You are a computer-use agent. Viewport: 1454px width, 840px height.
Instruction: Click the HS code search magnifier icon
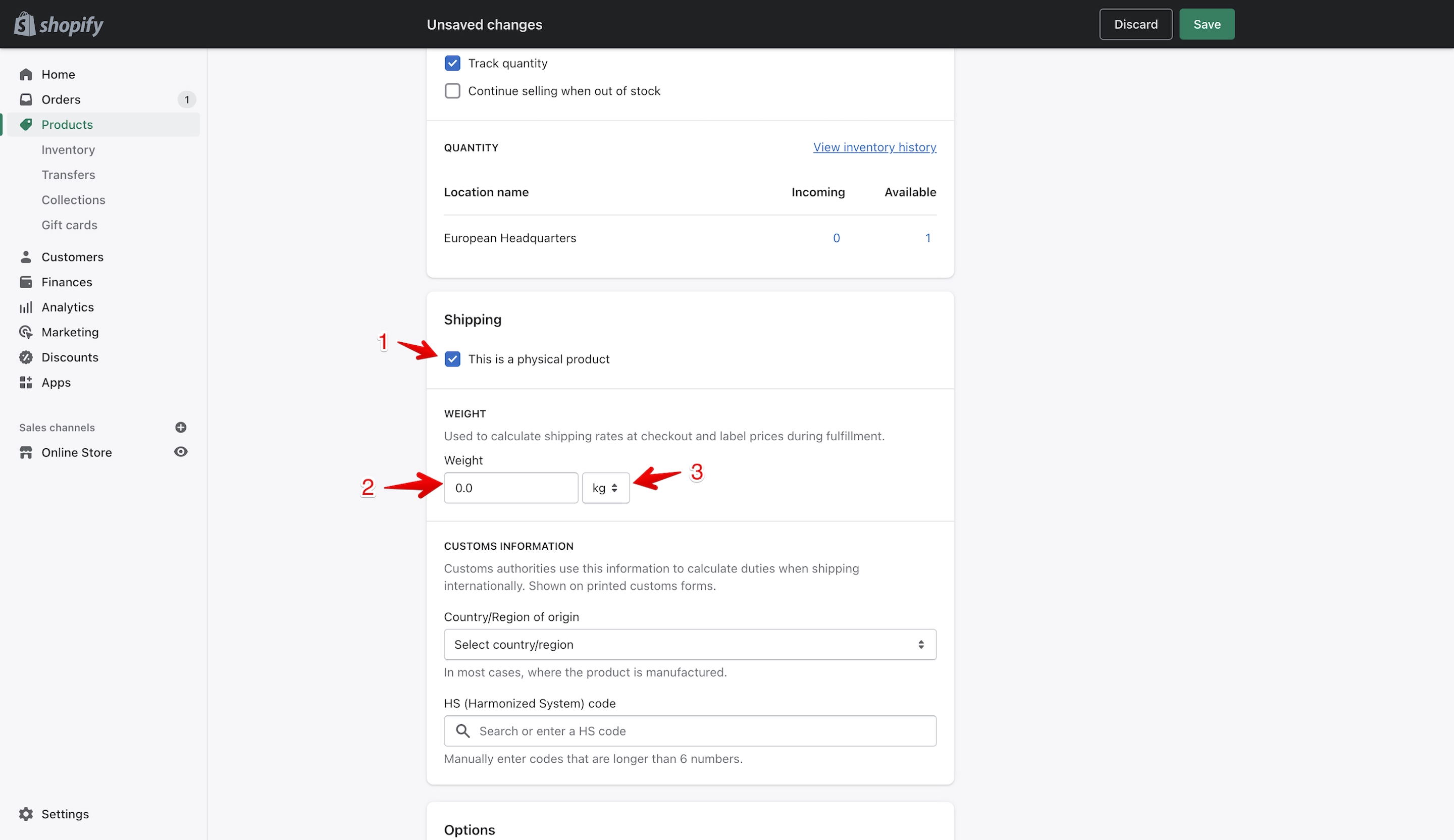(x=463, y=731)
